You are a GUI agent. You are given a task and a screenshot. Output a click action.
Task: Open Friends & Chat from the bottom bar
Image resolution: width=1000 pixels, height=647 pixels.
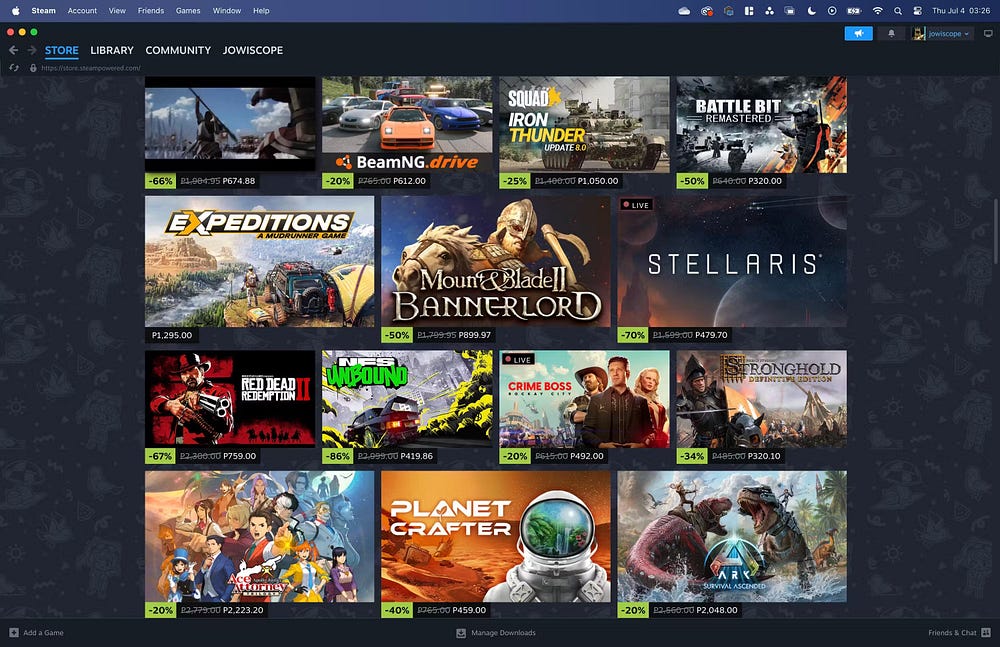(x=955, y=632)
